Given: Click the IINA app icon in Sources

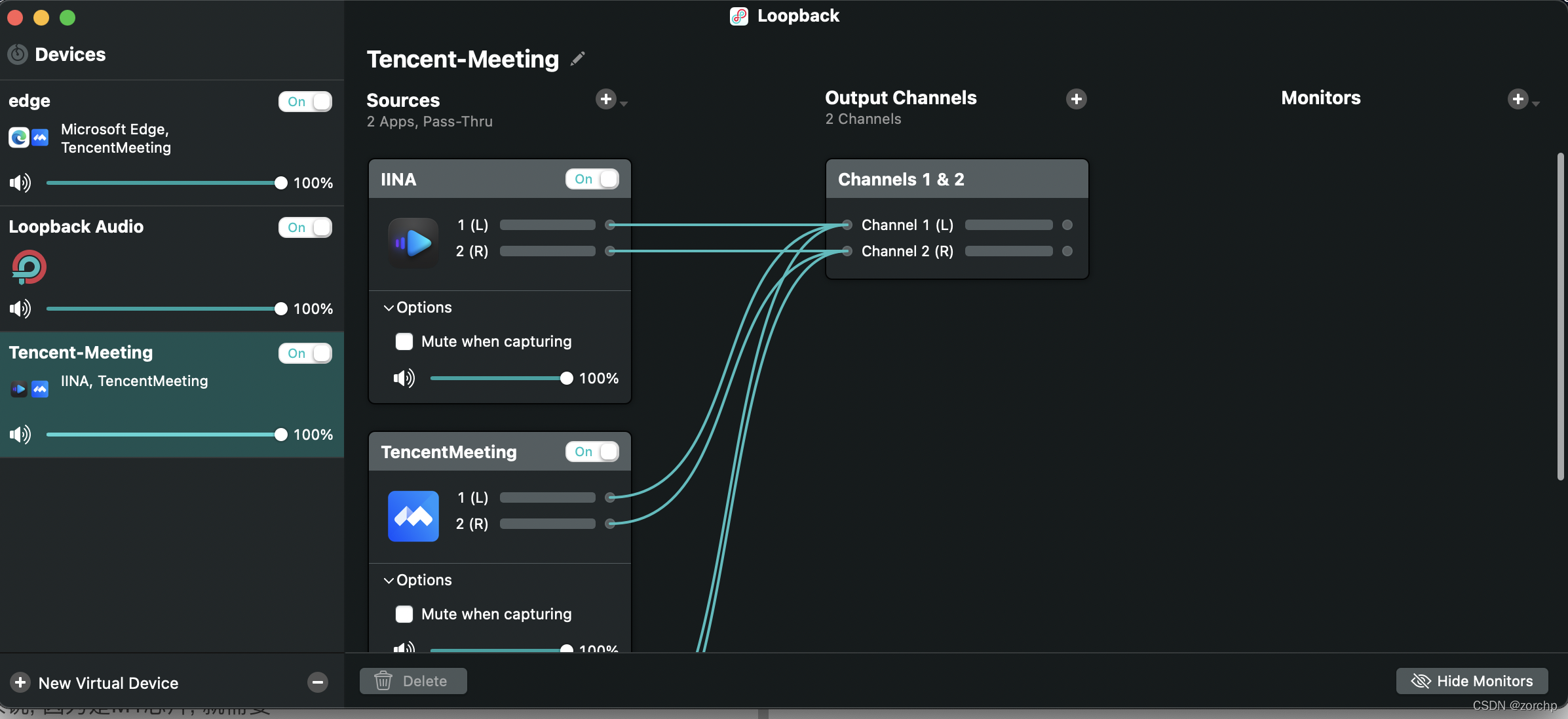Looking at the screenshot, I should coord(413,243).
